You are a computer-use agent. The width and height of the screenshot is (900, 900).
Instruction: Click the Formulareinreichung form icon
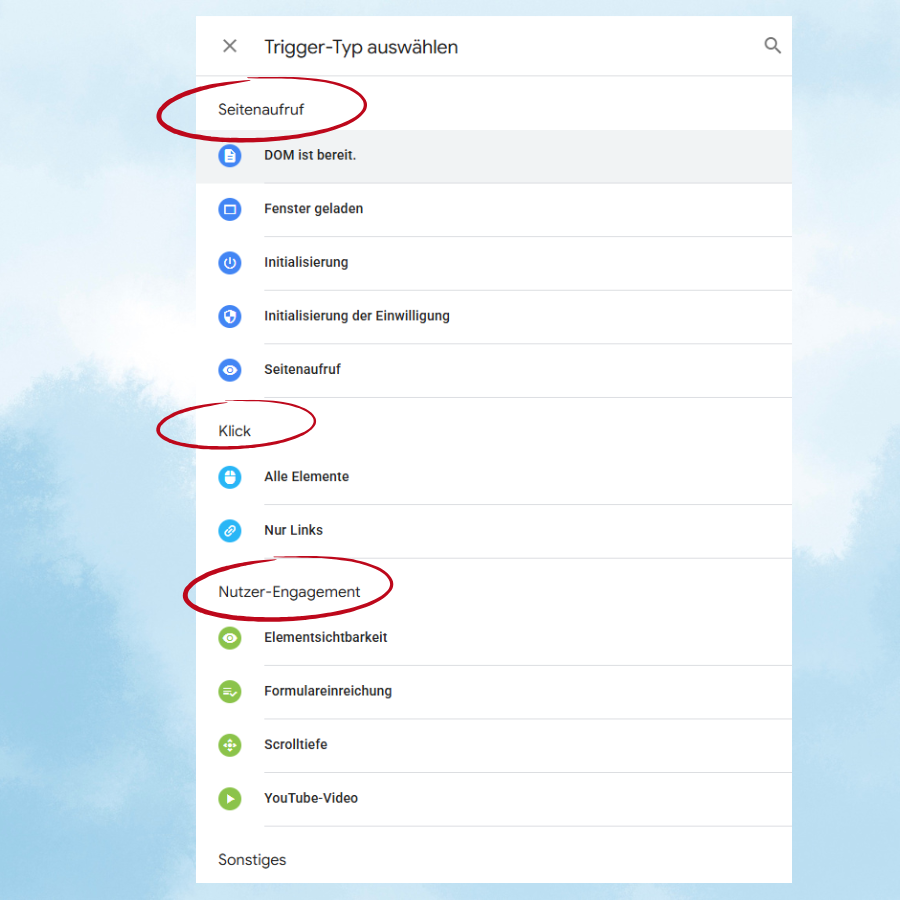pos(230,691)
